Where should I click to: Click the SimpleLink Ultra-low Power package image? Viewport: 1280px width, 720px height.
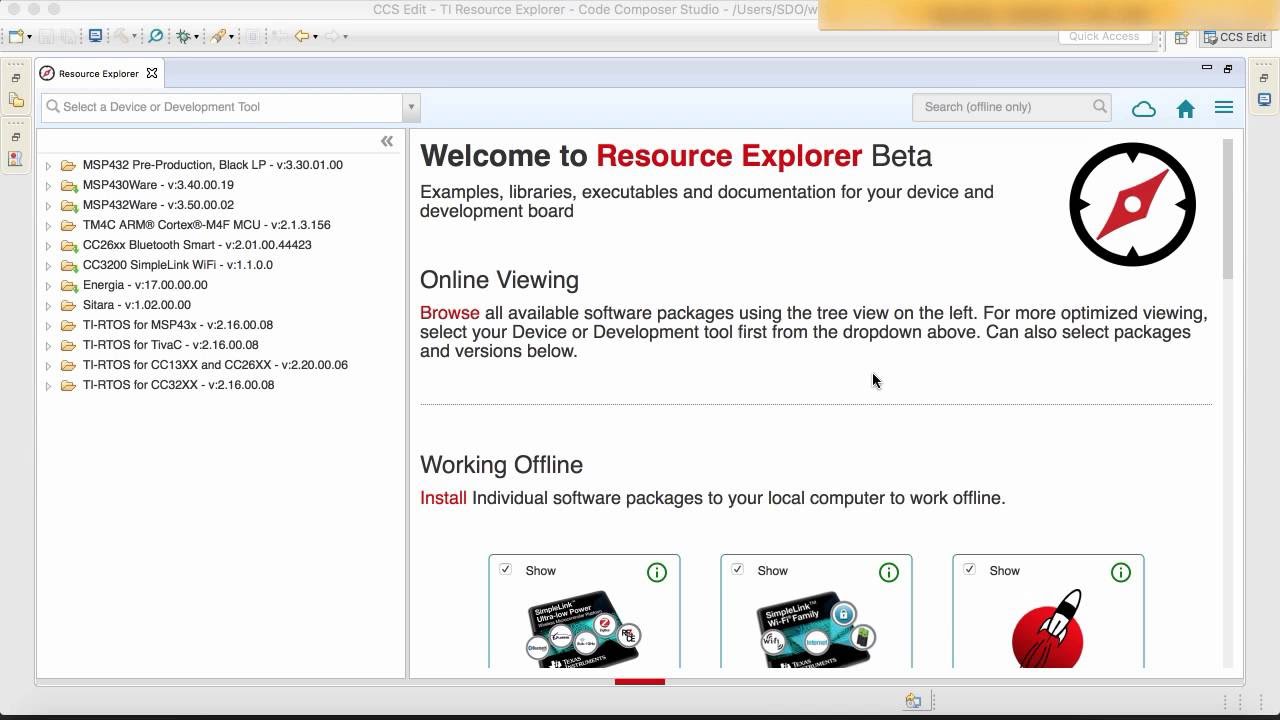(583, 628)
